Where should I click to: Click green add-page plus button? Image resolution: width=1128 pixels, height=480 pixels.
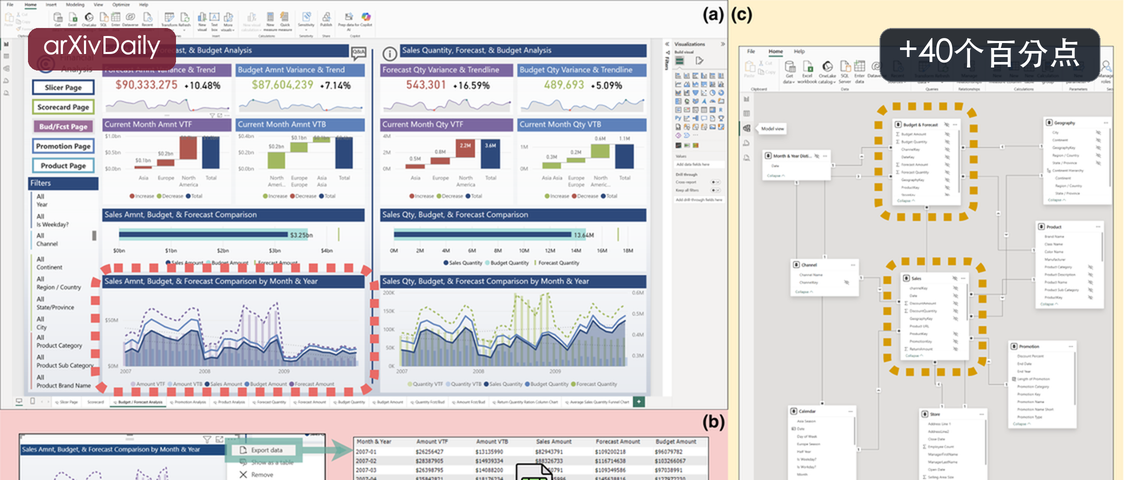pyautogui.click(x=639, y=402)
